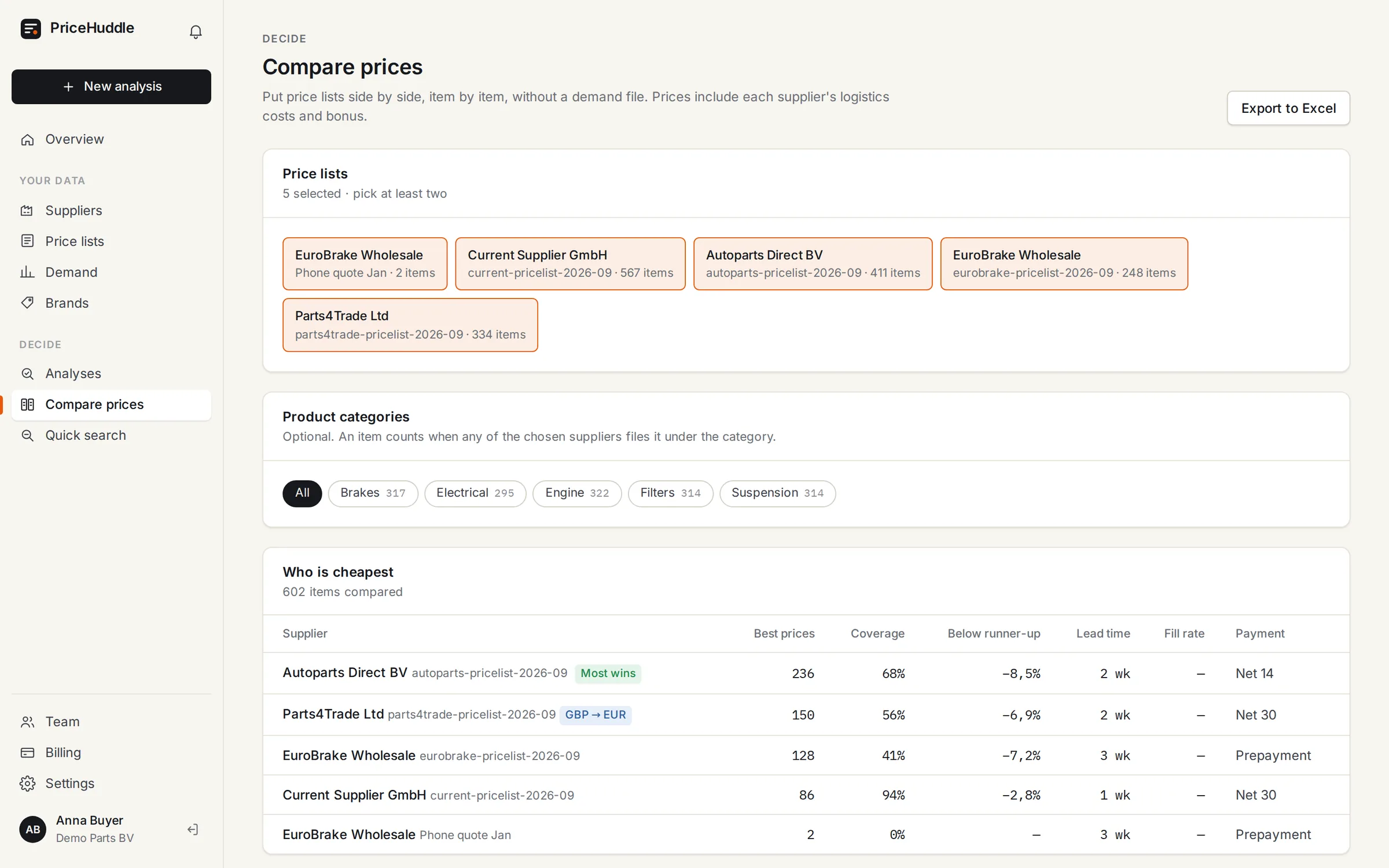Toggle Autoparts Direct BV price list

click(813, 264)
